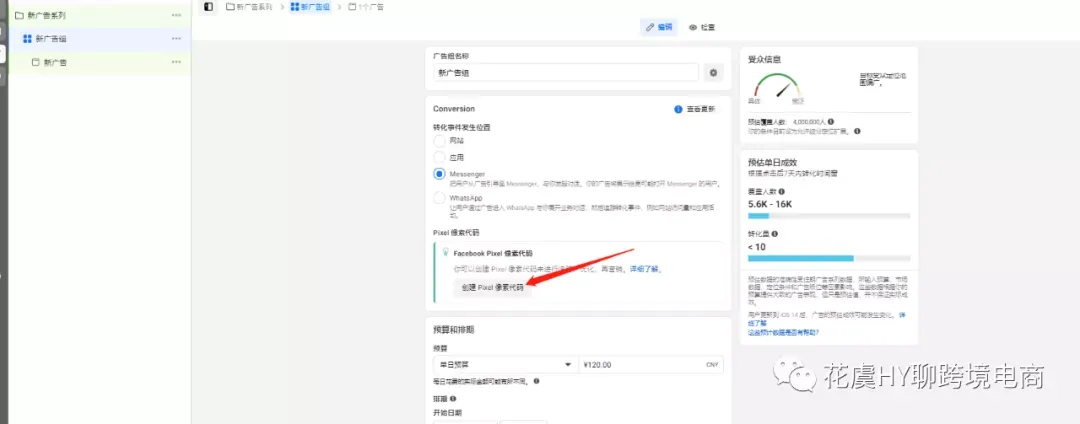The height and width of the screenshot is (424, 1080).
Task: Click the 预算和排期 section heading
Action: (453, 330)
